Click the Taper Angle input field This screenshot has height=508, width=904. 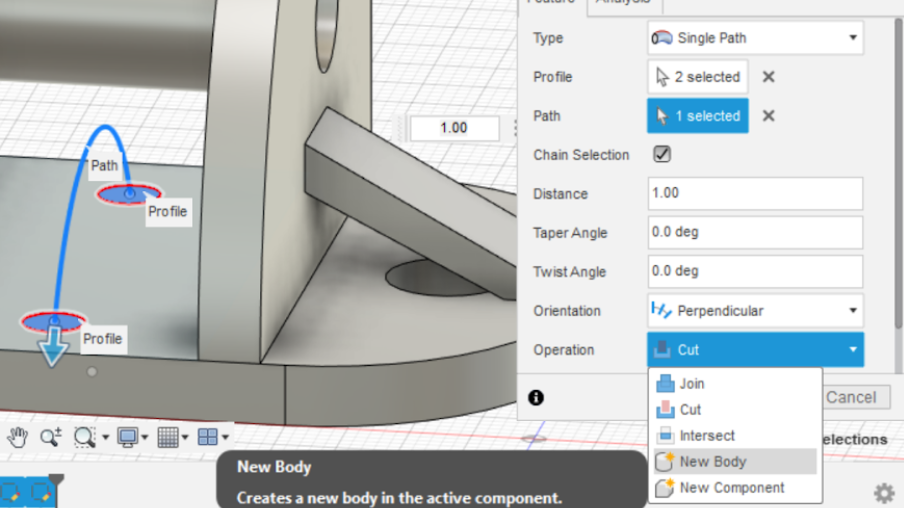[755, 232]
